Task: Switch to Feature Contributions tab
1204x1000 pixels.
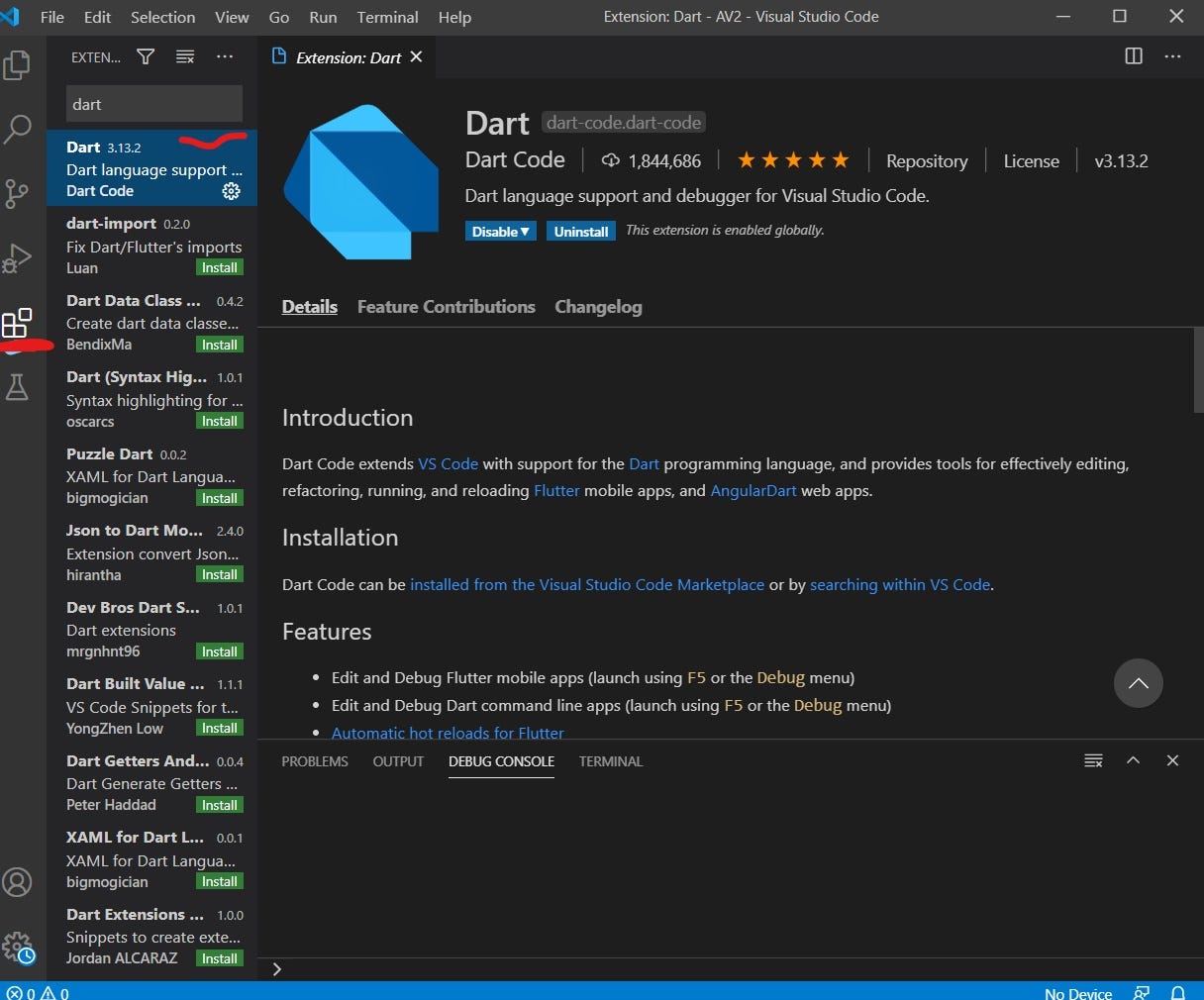Action: (x=447, y=307)
